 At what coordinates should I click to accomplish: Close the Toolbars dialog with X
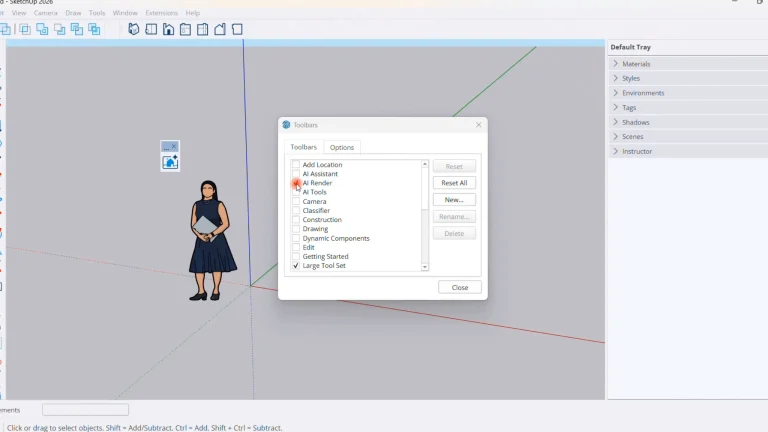click(479, 125)
